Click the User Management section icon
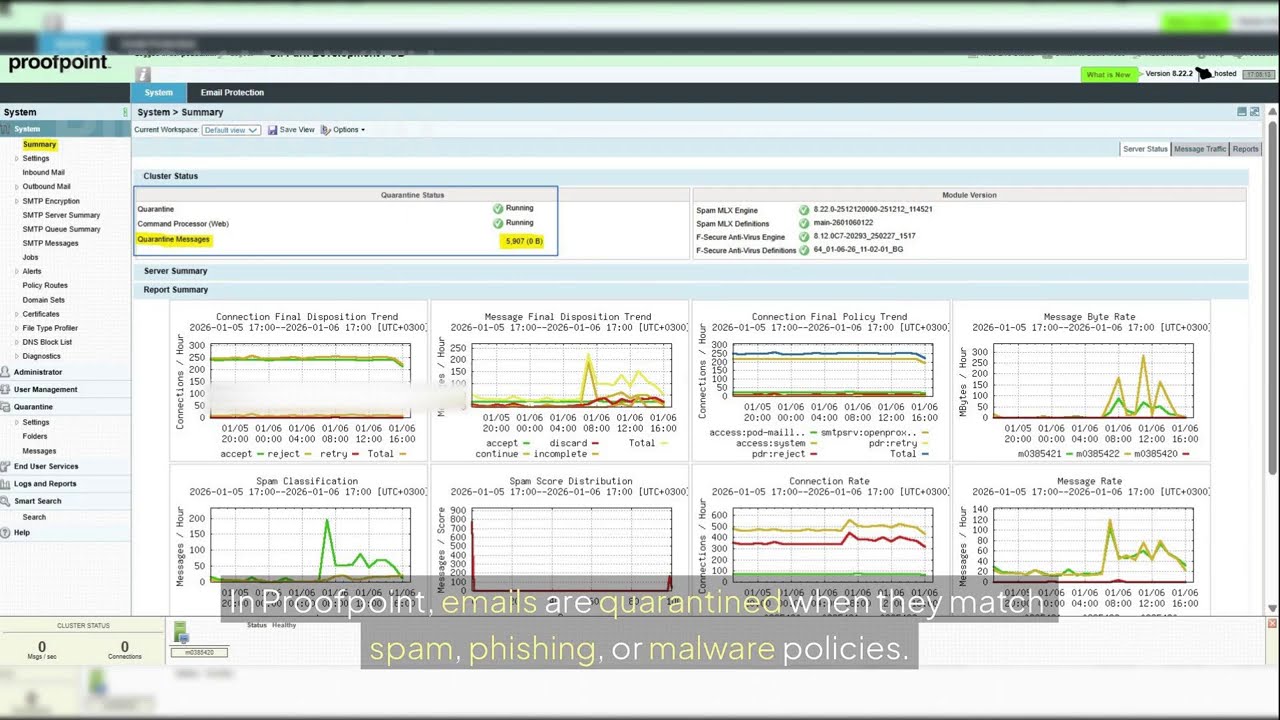This screenshot has height=720, width=1280. pyautogui.click(x=6, y=390)
